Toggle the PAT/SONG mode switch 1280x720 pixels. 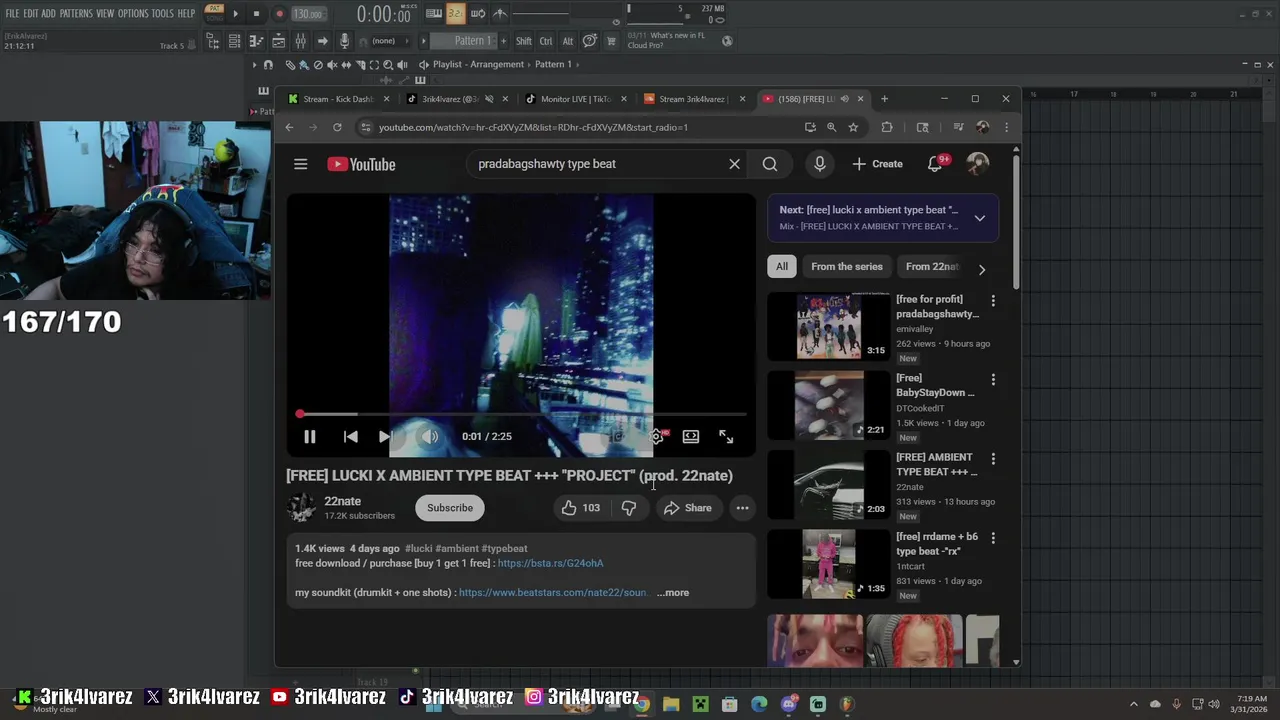click(x=213, y=14)
